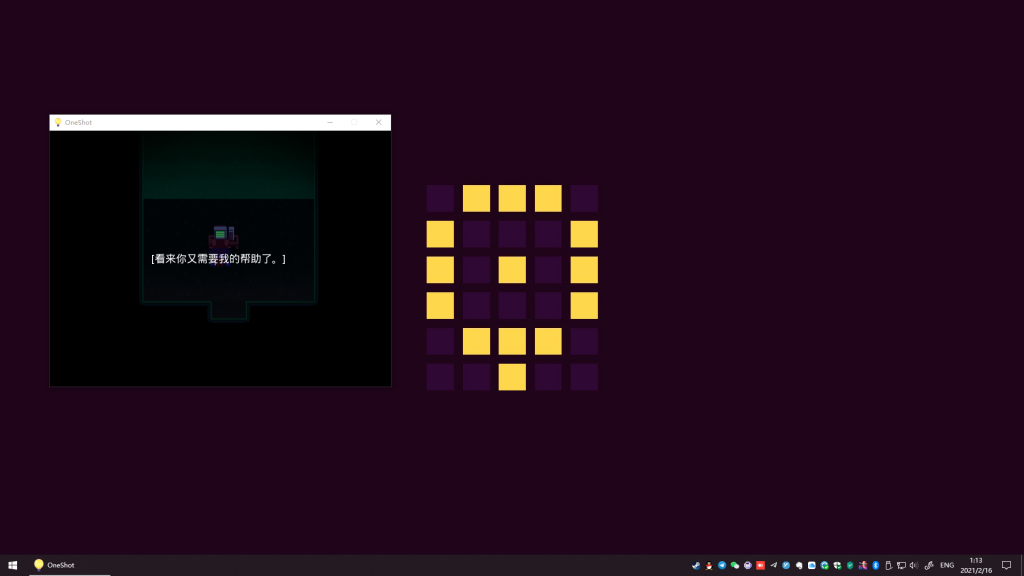Click the USB safely remove tray icon

coord(888,566)
